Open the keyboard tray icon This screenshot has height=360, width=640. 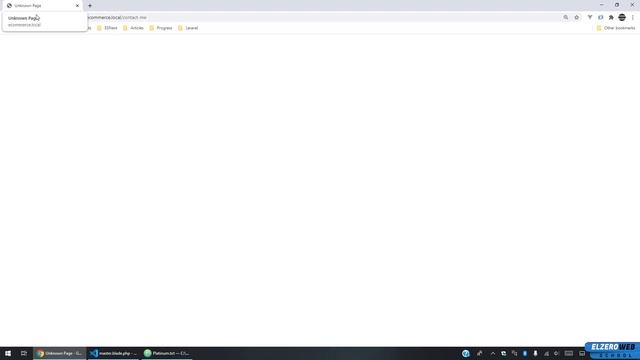click(x=569, y=353)
